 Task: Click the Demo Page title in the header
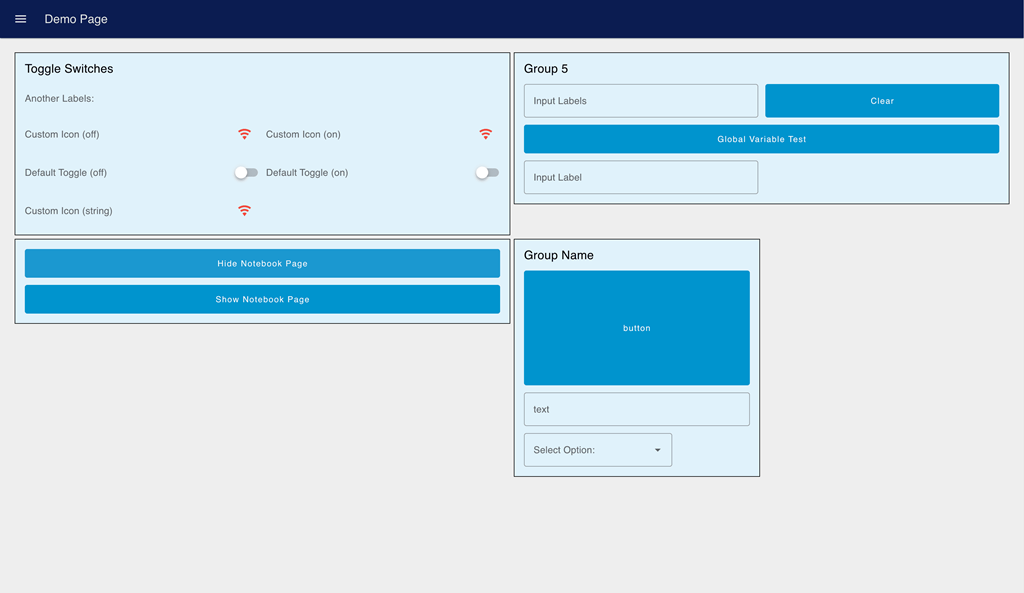76,18
